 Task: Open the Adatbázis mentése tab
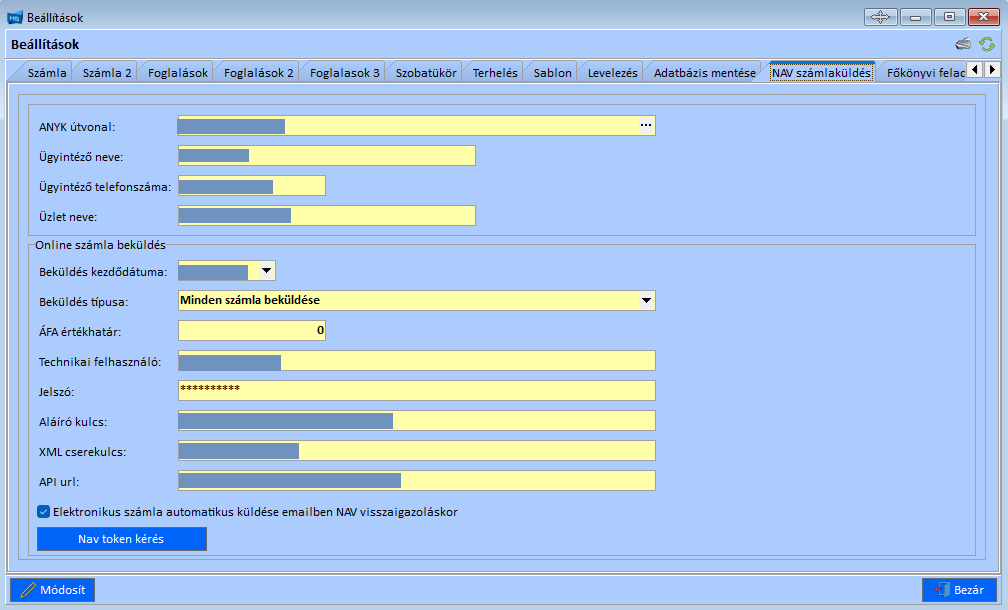pos(704,72)
